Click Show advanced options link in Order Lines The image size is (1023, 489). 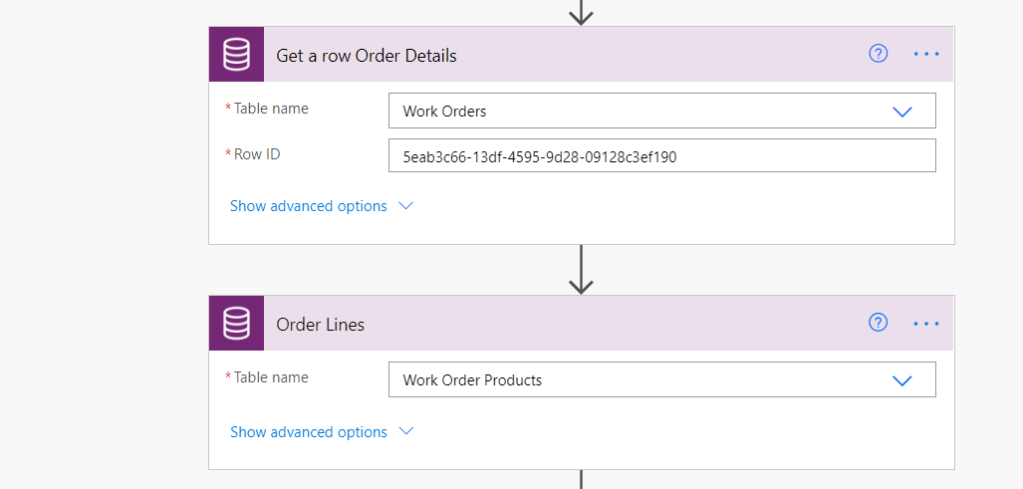tap(308, 432)
